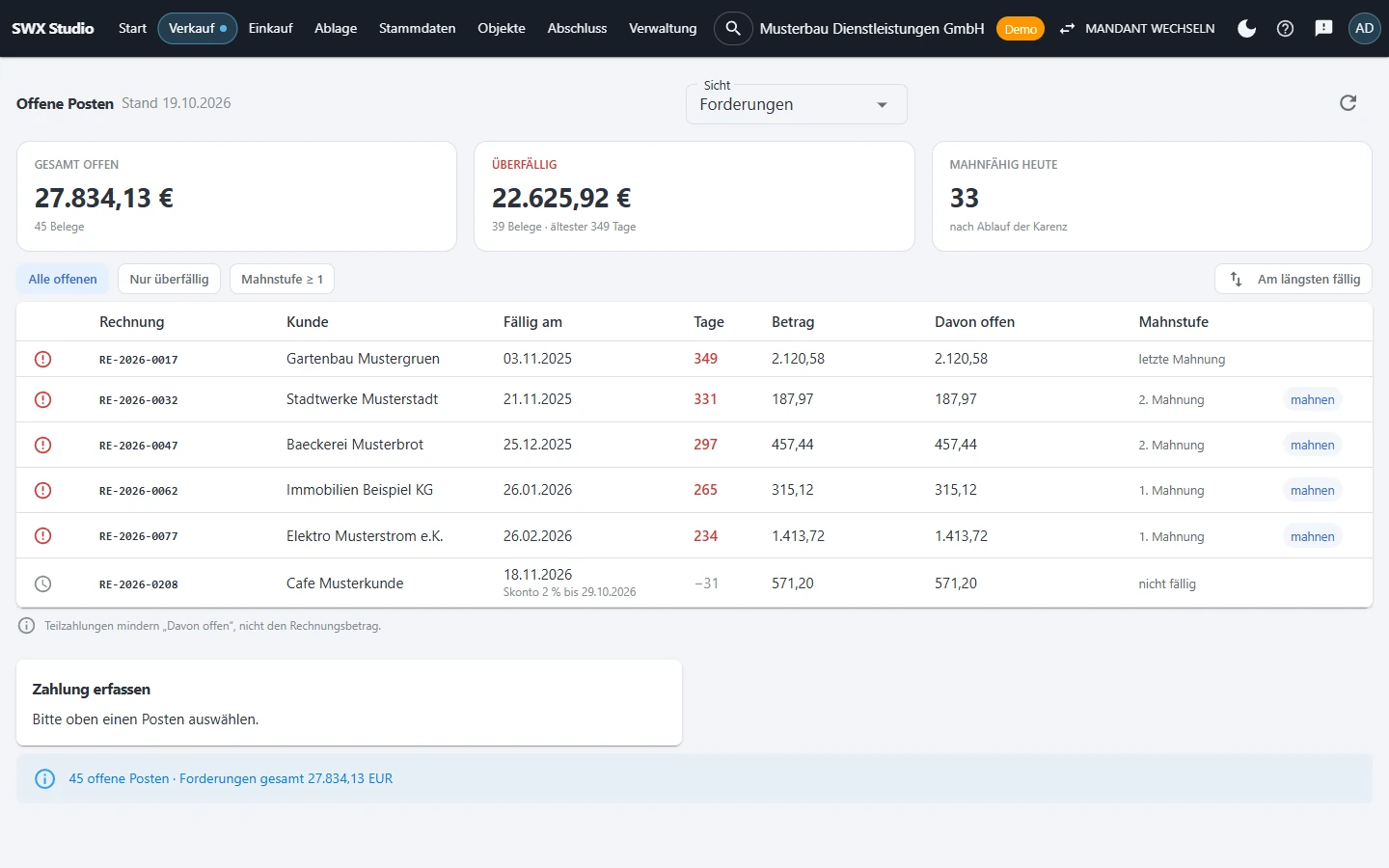The width and height of the screenshot is (1389, 868).
Task: Click mahnen for Elektro Musterstrom e.K.
Action: [1312, 536]
